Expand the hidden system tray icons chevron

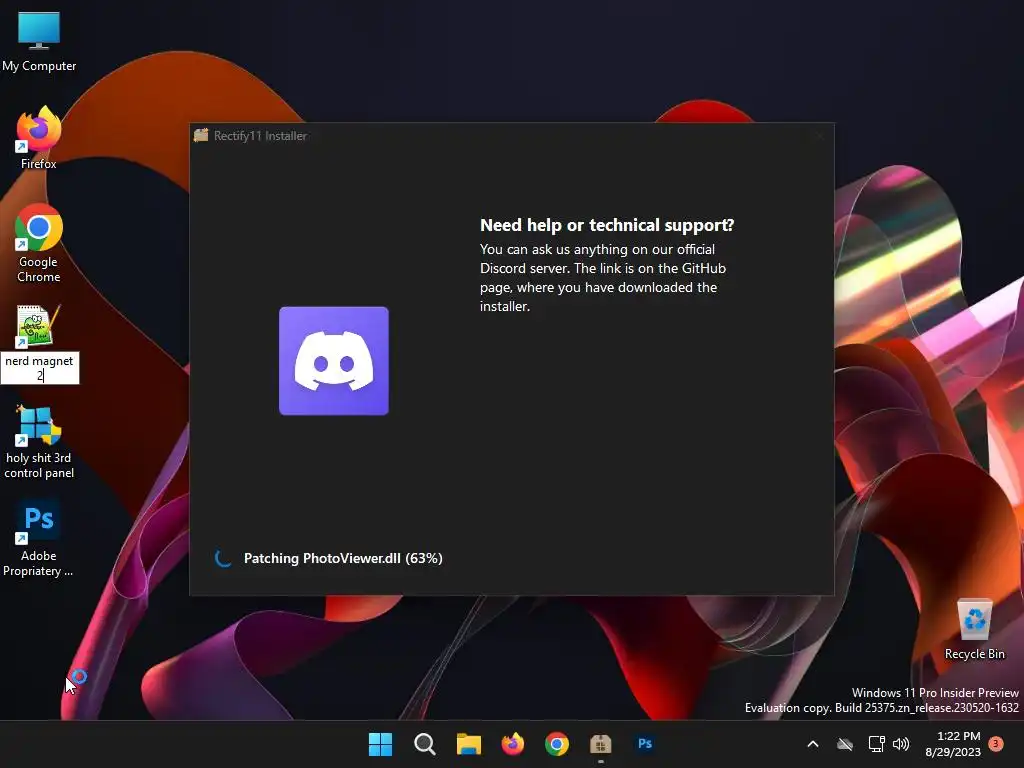click(813, 744)
